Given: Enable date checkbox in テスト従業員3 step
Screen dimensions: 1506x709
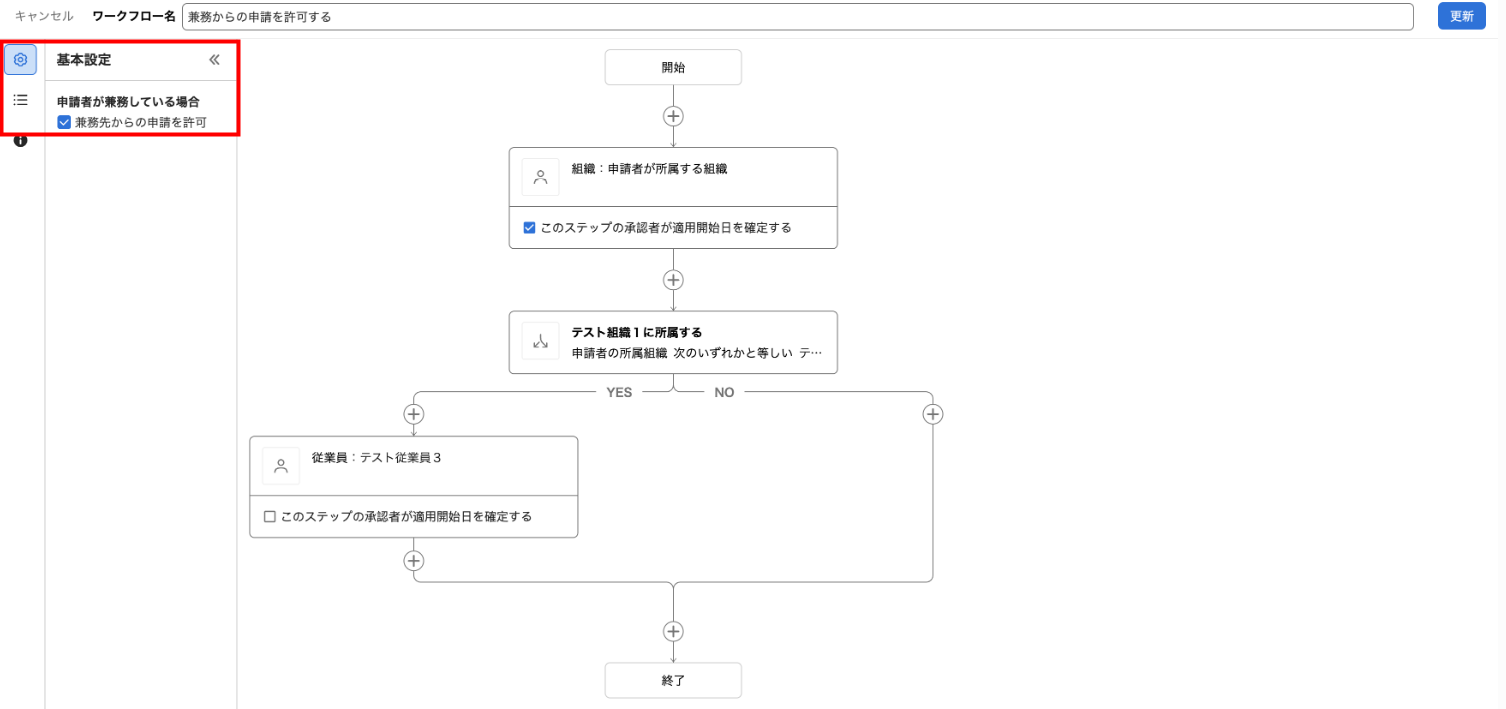Looking at the screenshot, I should point(270,517).
